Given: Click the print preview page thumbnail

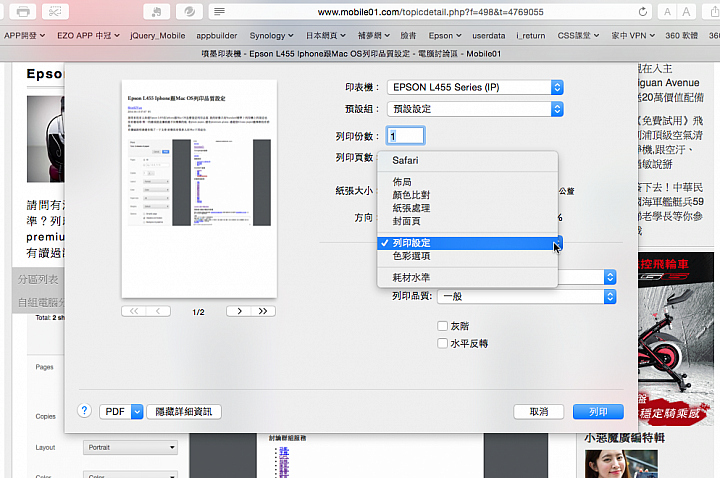Looking at the screenshot, I should [199, 189].
